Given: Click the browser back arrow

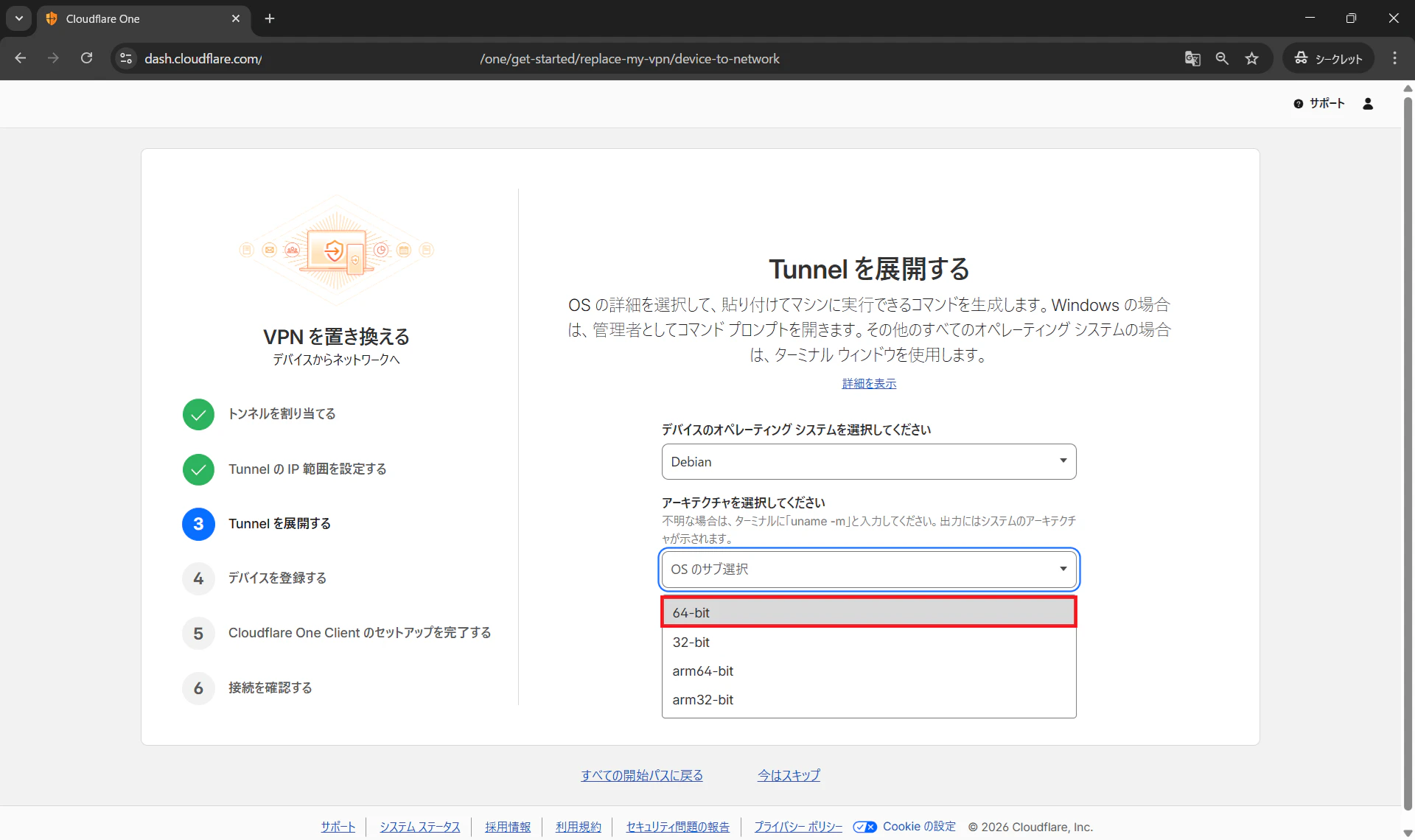Looking at the screenshot, I should [21, 58].
